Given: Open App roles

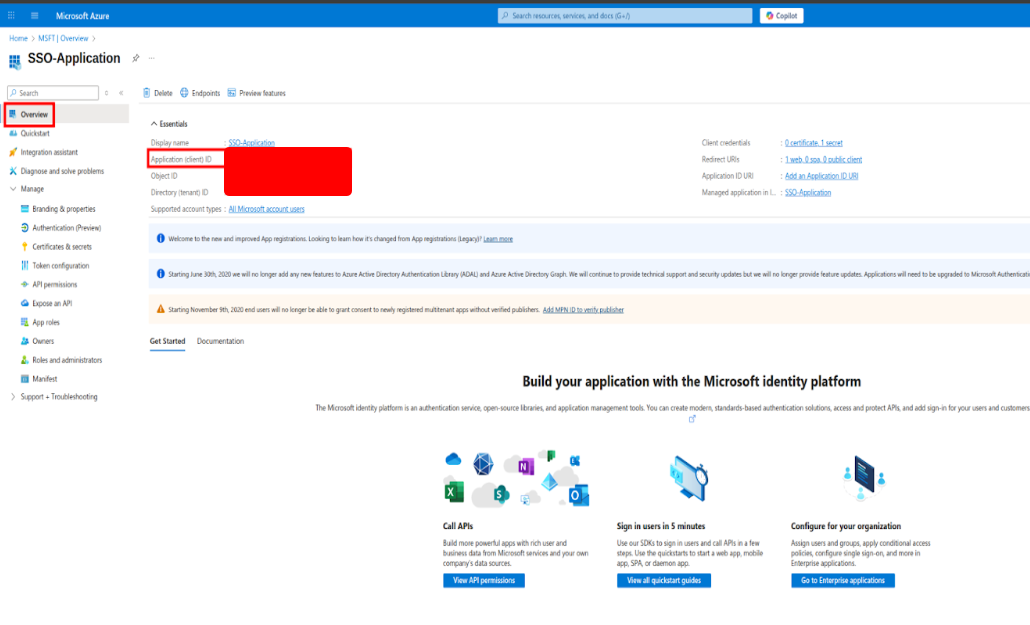Looking at the screenshot, I should [45, 323].
